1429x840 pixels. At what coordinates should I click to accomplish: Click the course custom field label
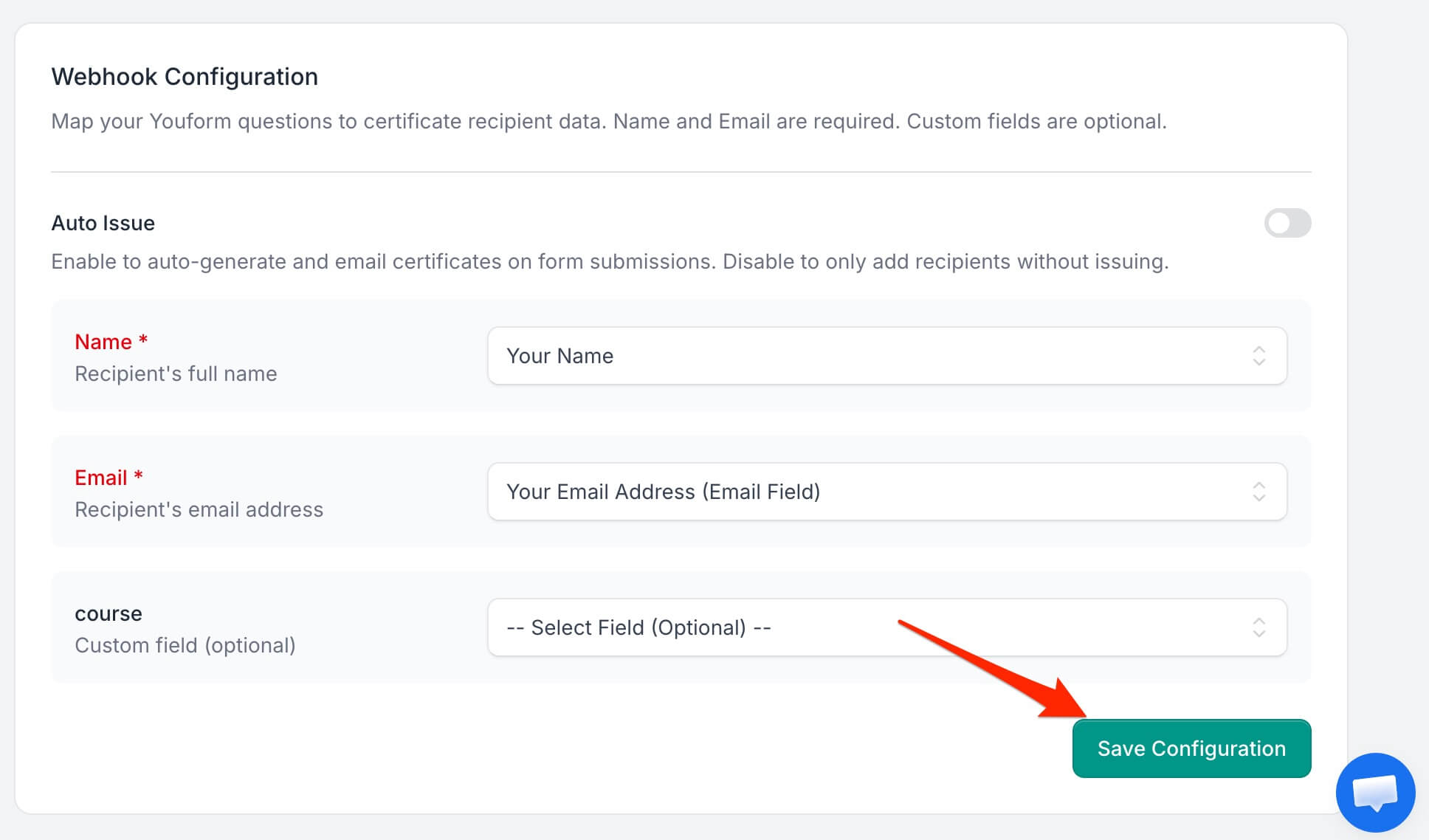pos(109,613)
